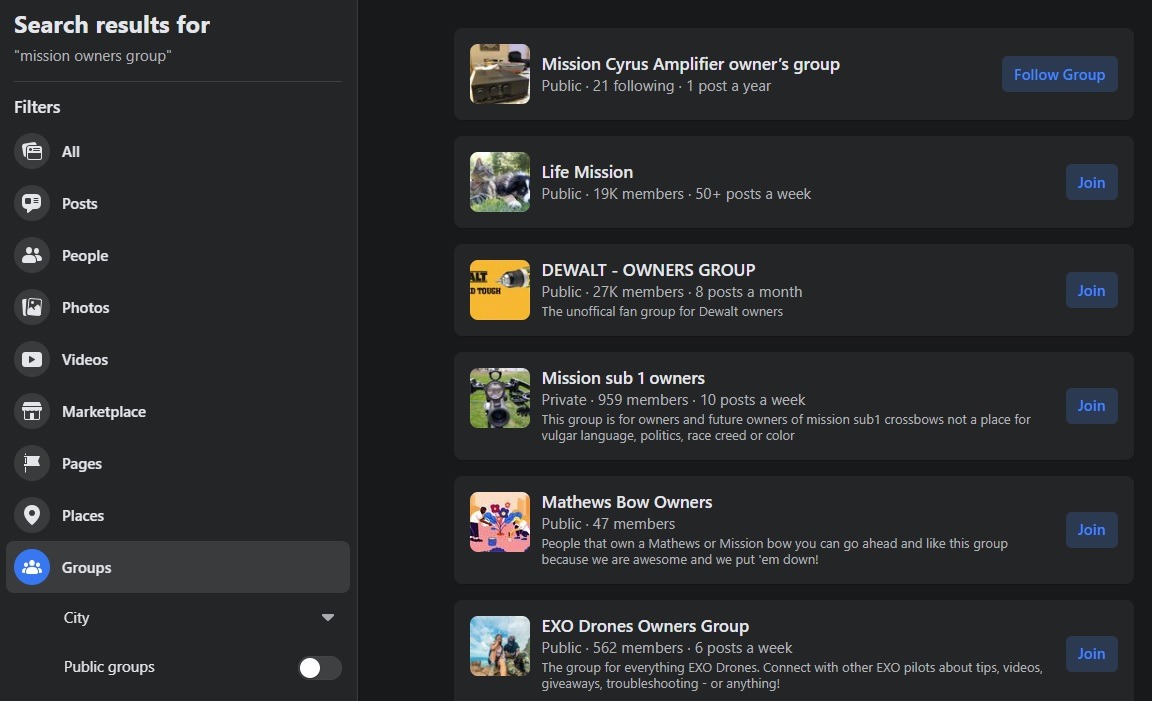Click "Private · 959 members · 10 posts a week"
Image resolution: width=1152 pixels, height=701 pixels.
(x=673, y=400)
